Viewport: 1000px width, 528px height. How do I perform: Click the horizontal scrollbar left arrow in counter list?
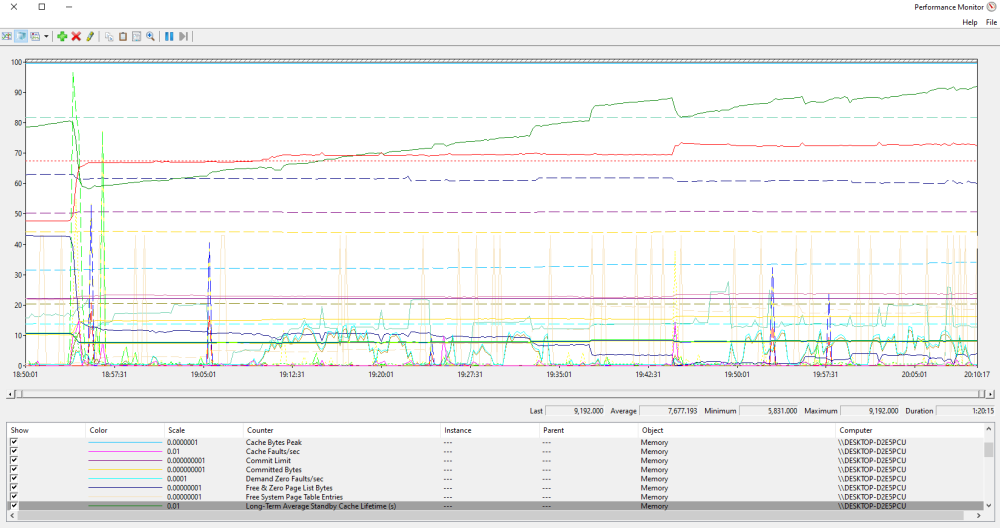[x=11, y=515]
